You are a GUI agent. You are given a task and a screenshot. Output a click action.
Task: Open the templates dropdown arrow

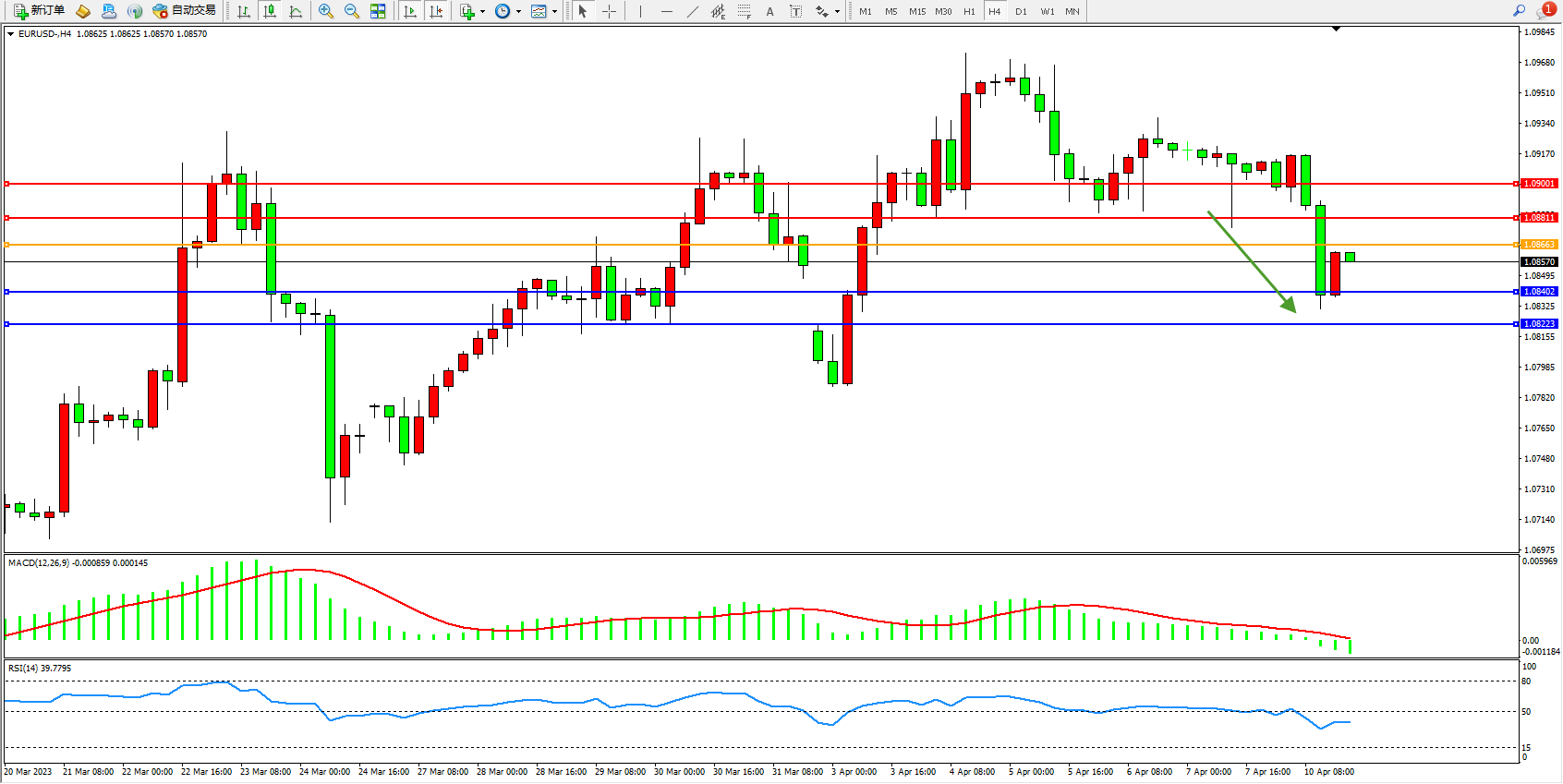554,12
